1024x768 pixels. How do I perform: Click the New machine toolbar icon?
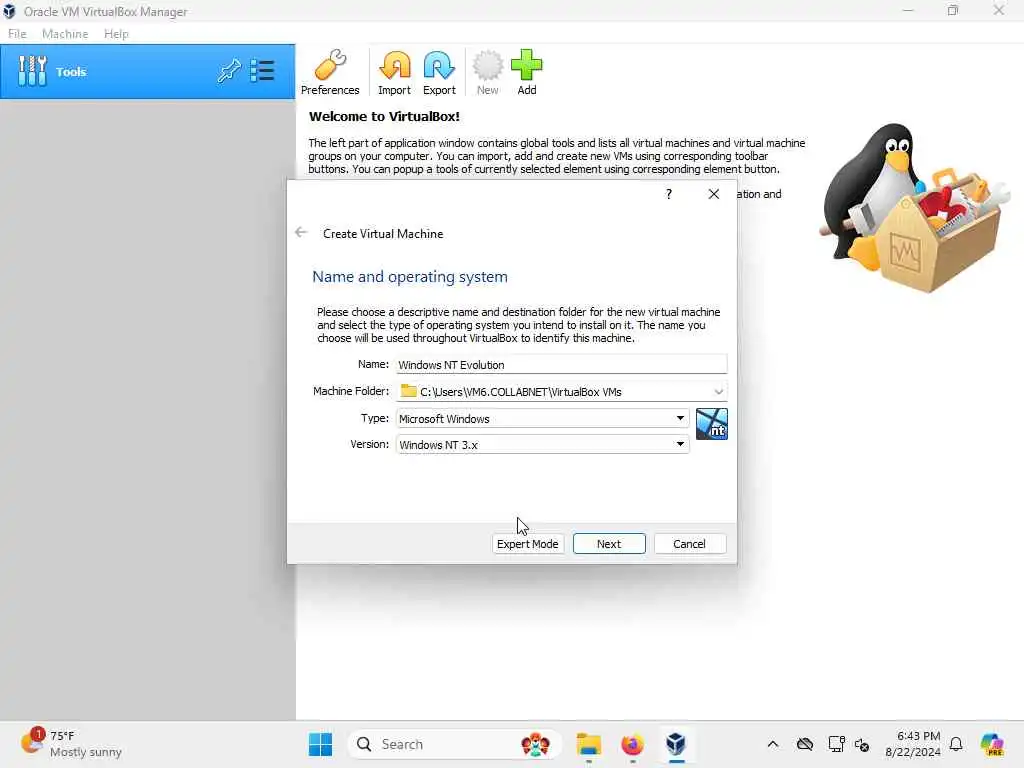pos(487,72)
